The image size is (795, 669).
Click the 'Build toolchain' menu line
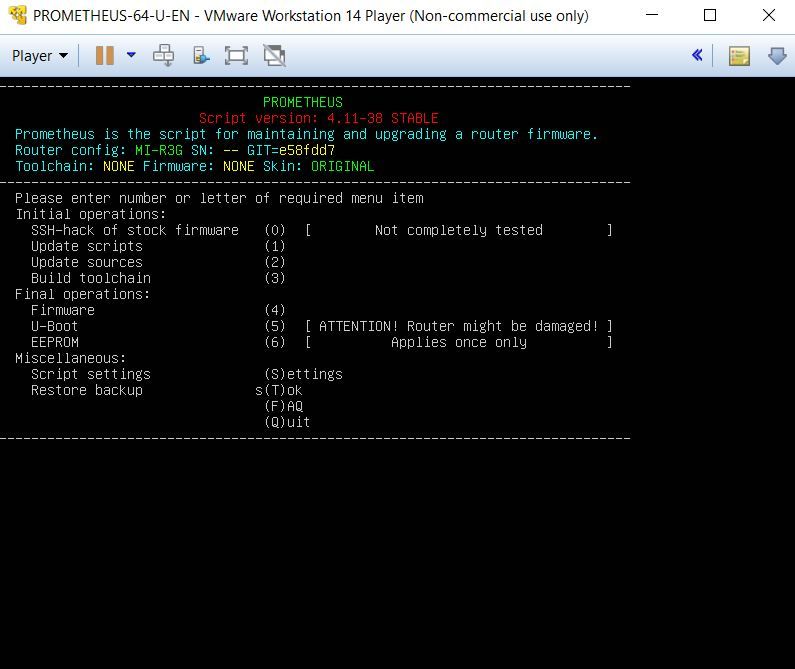click(91, 278)
